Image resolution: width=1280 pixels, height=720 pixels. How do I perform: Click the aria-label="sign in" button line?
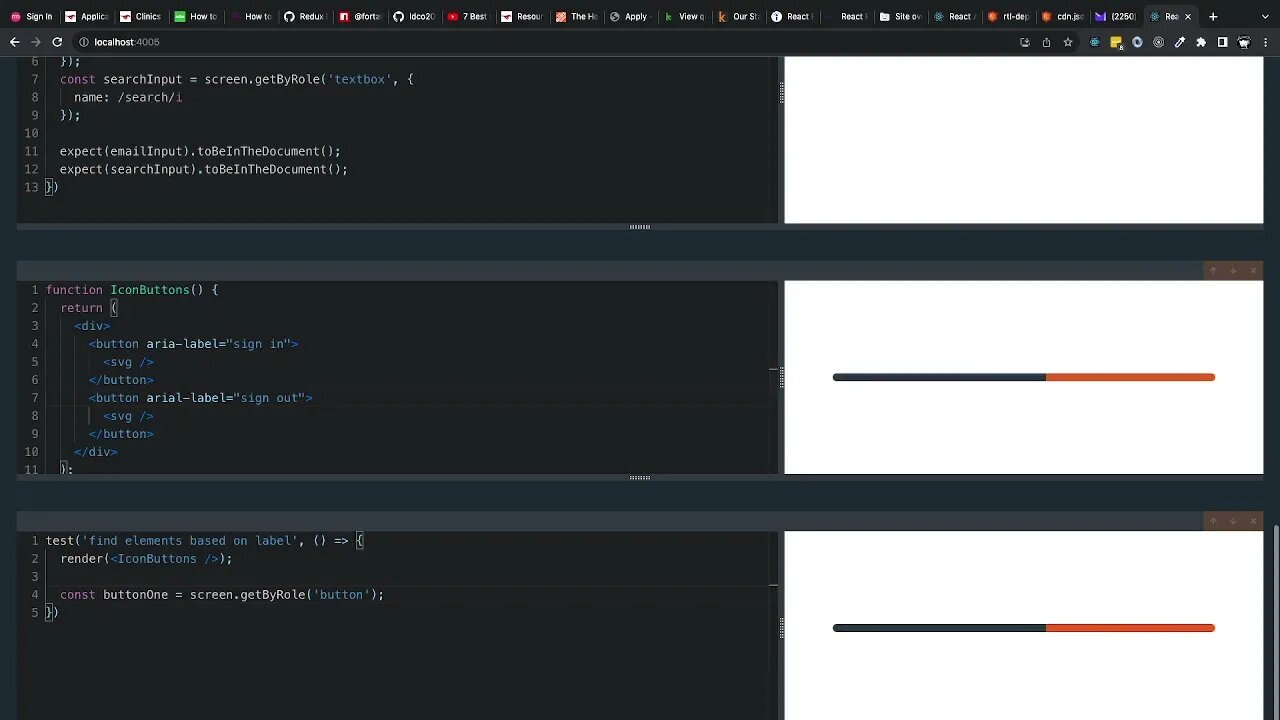click(193, 344)
